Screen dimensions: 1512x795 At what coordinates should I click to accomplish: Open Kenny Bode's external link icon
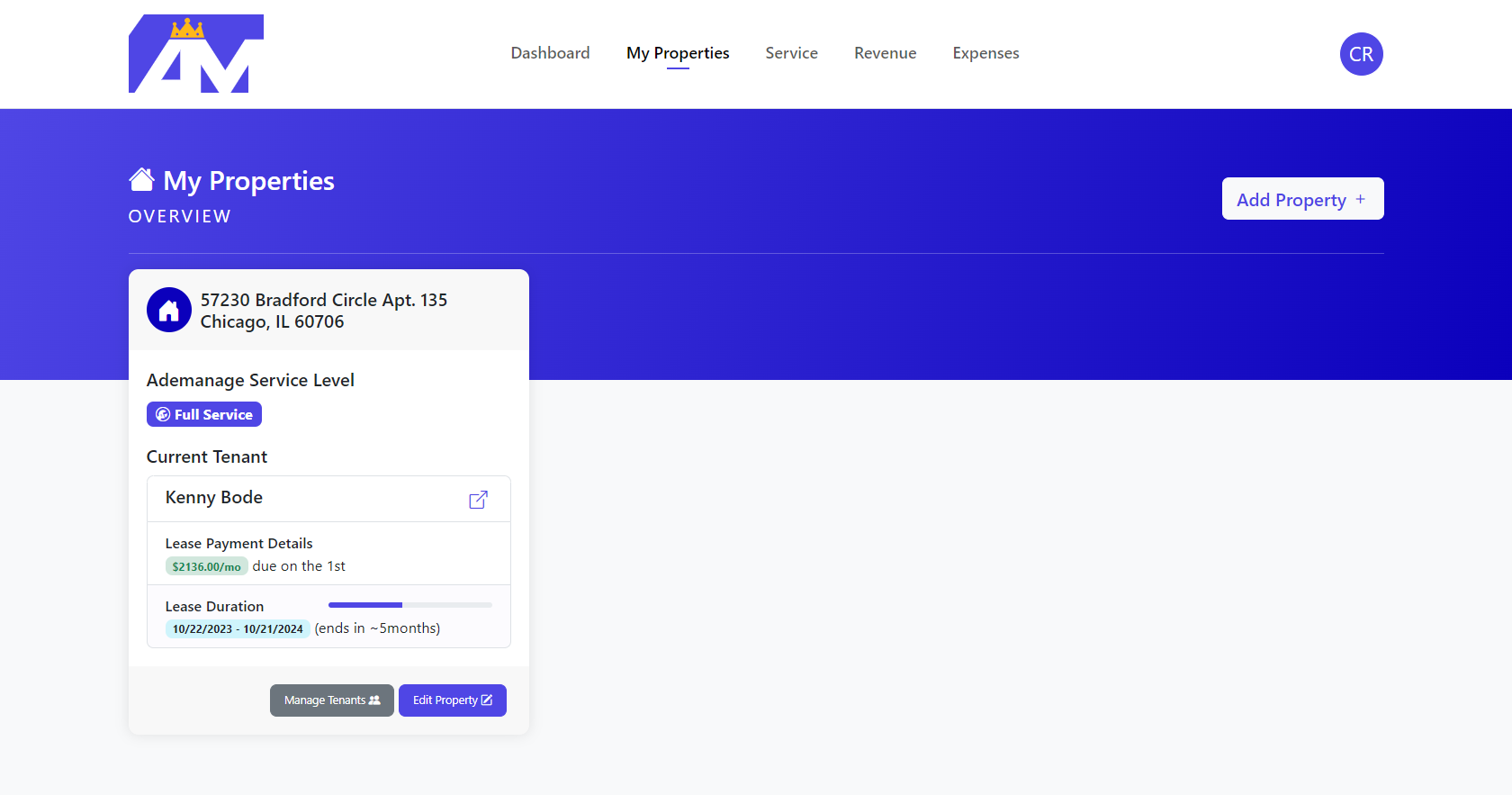pyautogui.click(x=478, y=500)
